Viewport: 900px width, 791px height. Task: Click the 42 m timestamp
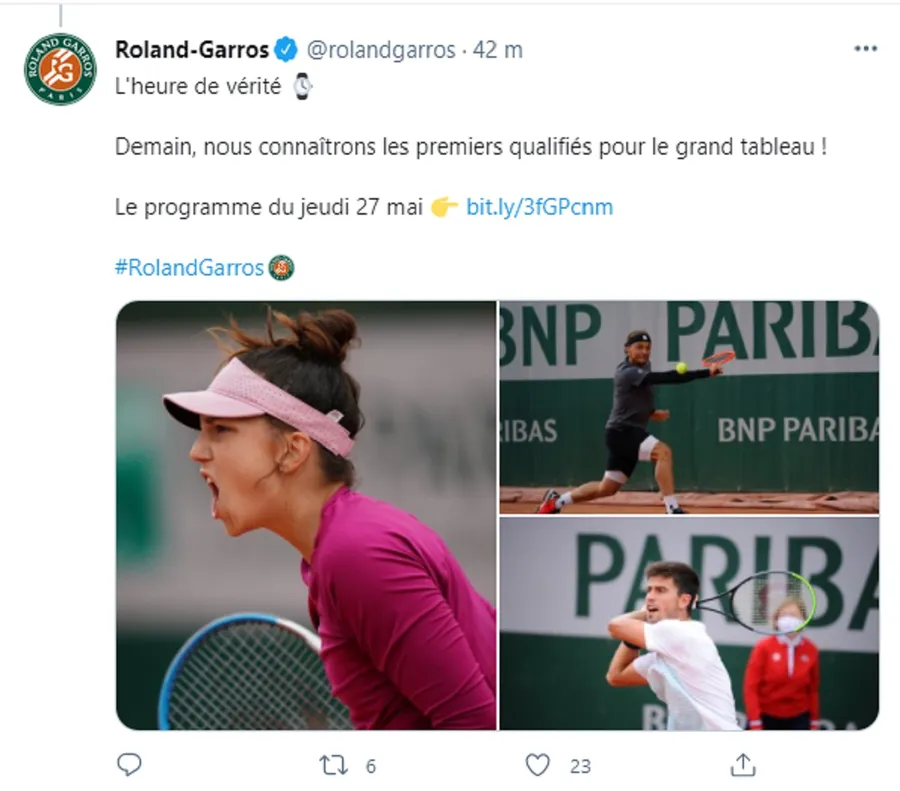click(498, 50)
